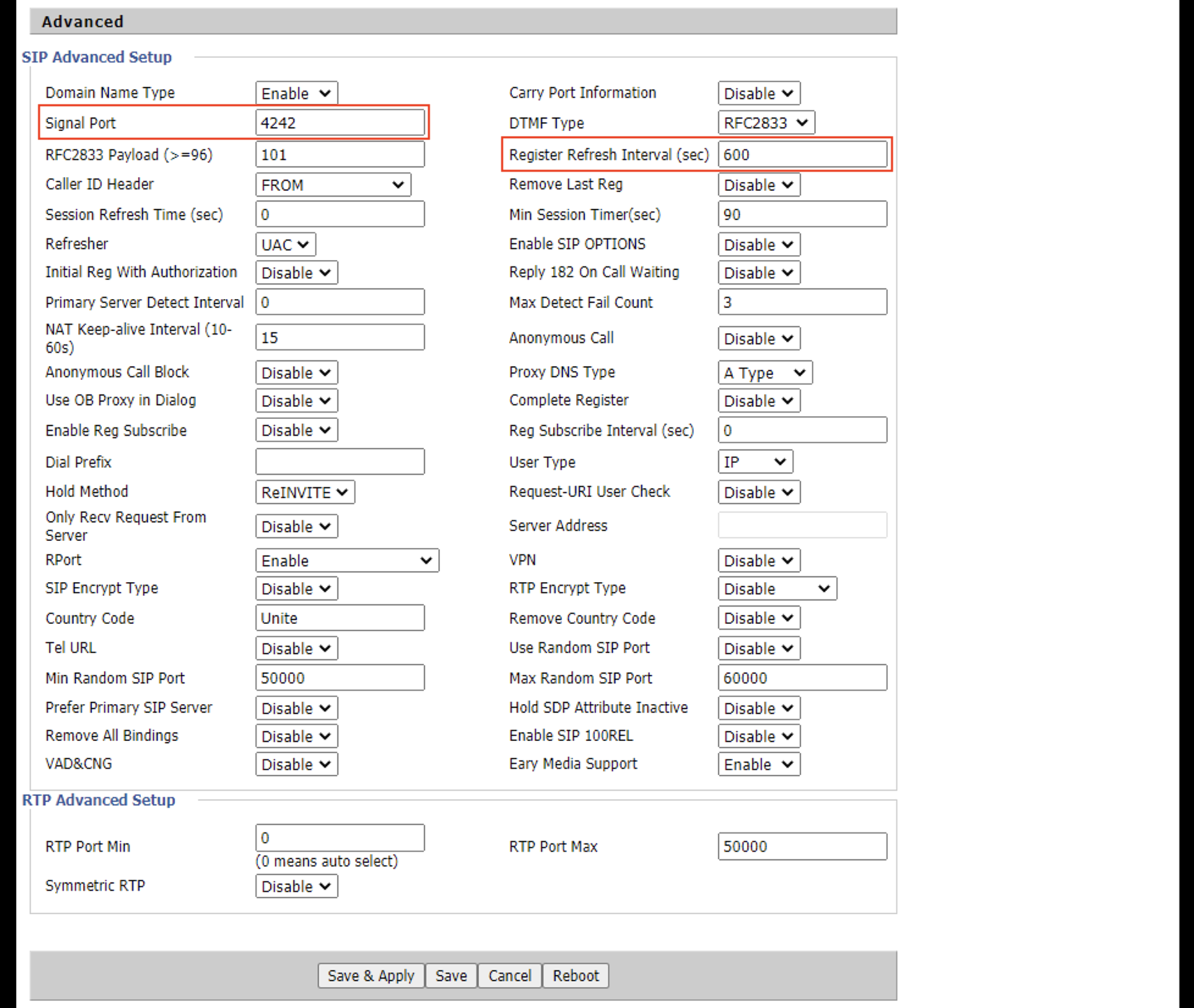Viewport: 1194px width, 1008px height.
Task: Click the Save button
Action: point(451,976)
